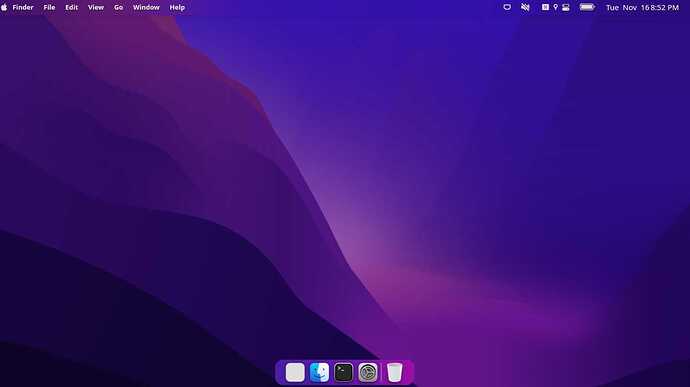Click the location pin icon
This screenshot has height=387, width=690.
click(555, 7)
